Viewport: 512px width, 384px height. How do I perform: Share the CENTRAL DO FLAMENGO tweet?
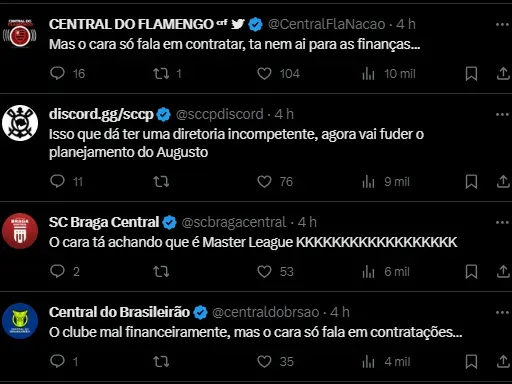pyautogui.click(x=503, y=74)
